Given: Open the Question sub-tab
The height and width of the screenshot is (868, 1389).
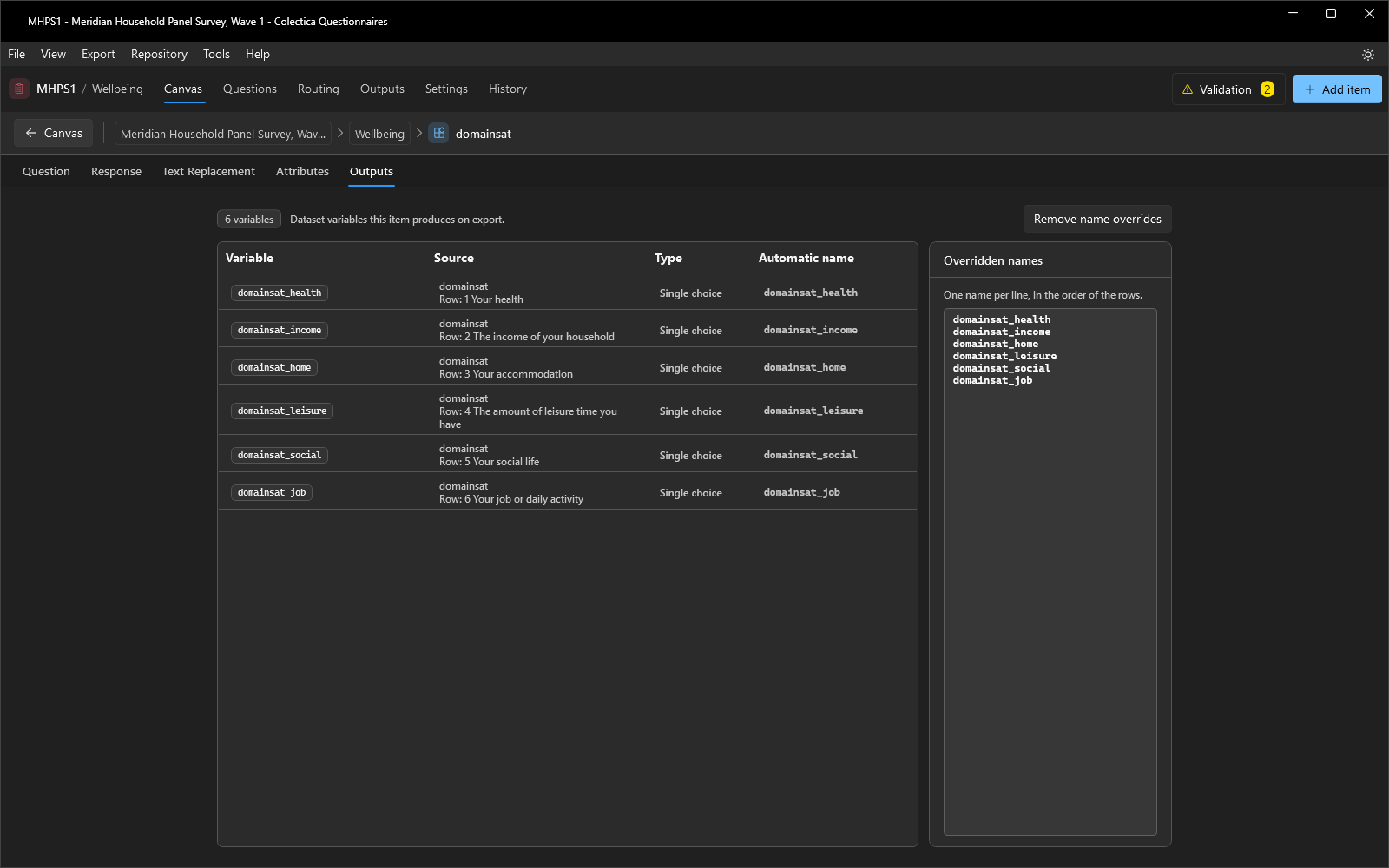Looking at the screenshot, I should (46, 171).
